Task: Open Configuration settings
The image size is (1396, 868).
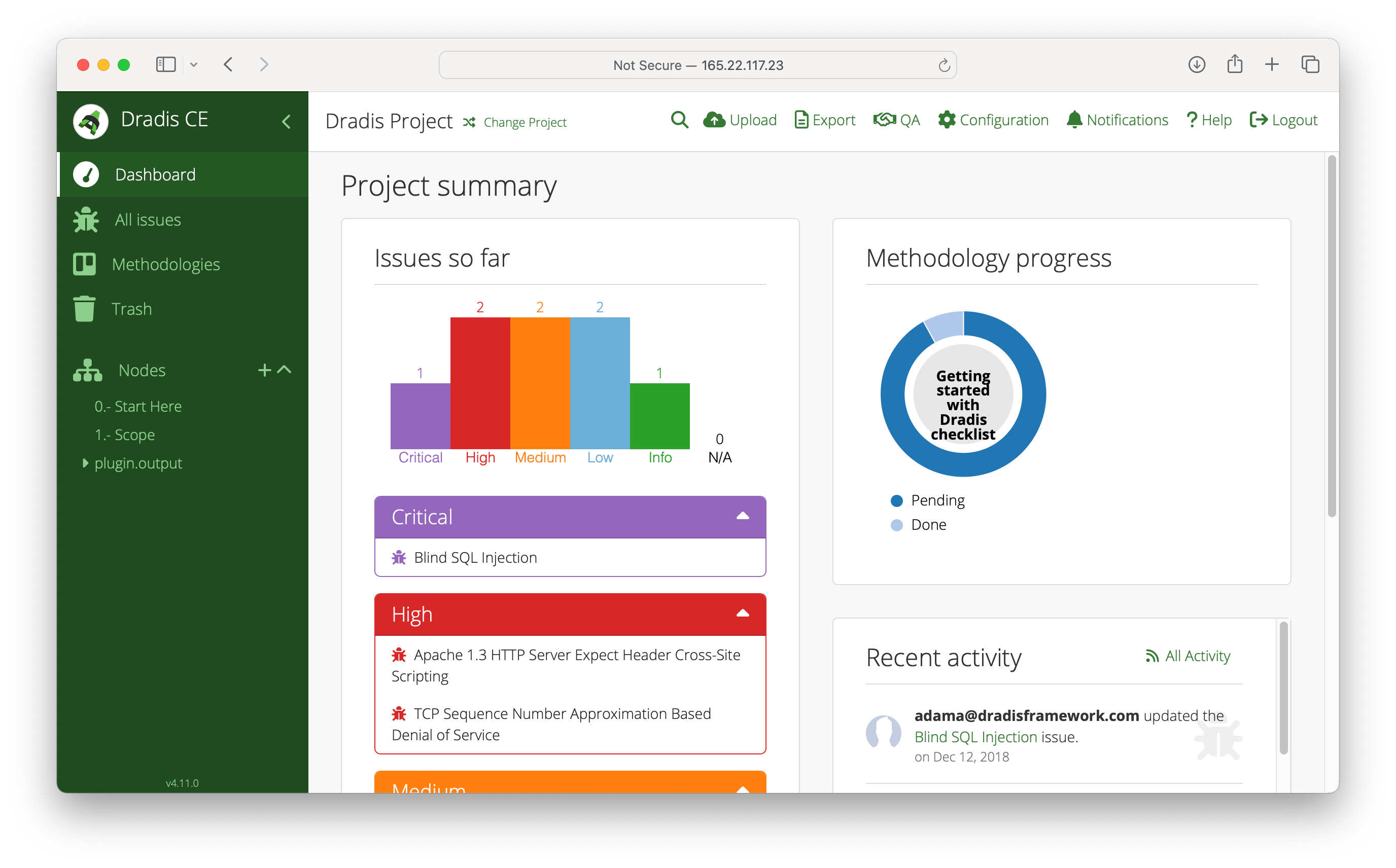Action: (x=993, y=121)
